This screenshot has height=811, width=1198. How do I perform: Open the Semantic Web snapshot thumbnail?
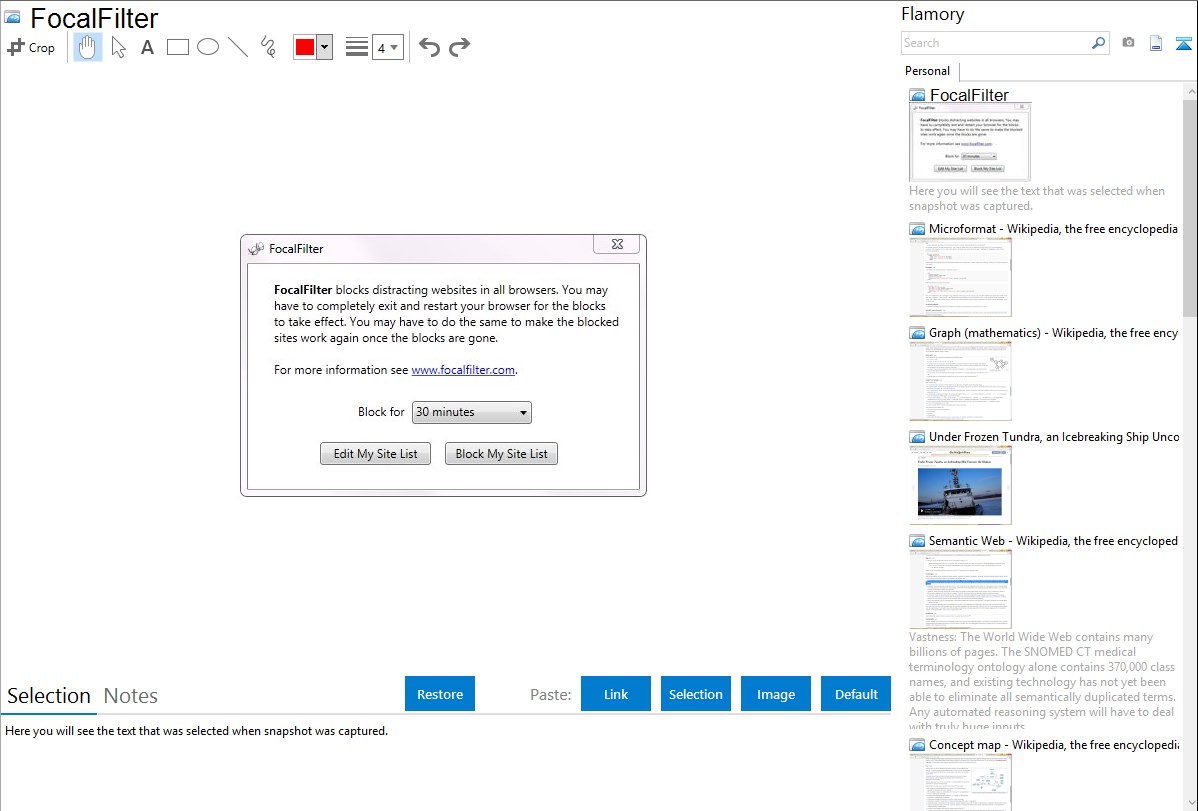coord(960,589)
